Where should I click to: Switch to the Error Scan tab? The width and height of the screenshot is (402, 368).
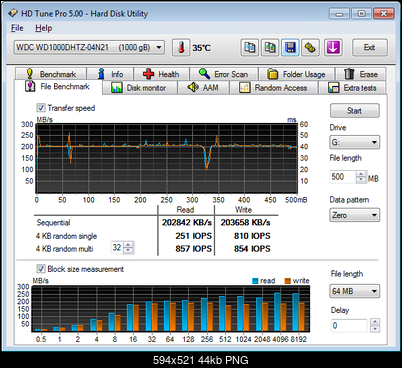coord(224,74)
